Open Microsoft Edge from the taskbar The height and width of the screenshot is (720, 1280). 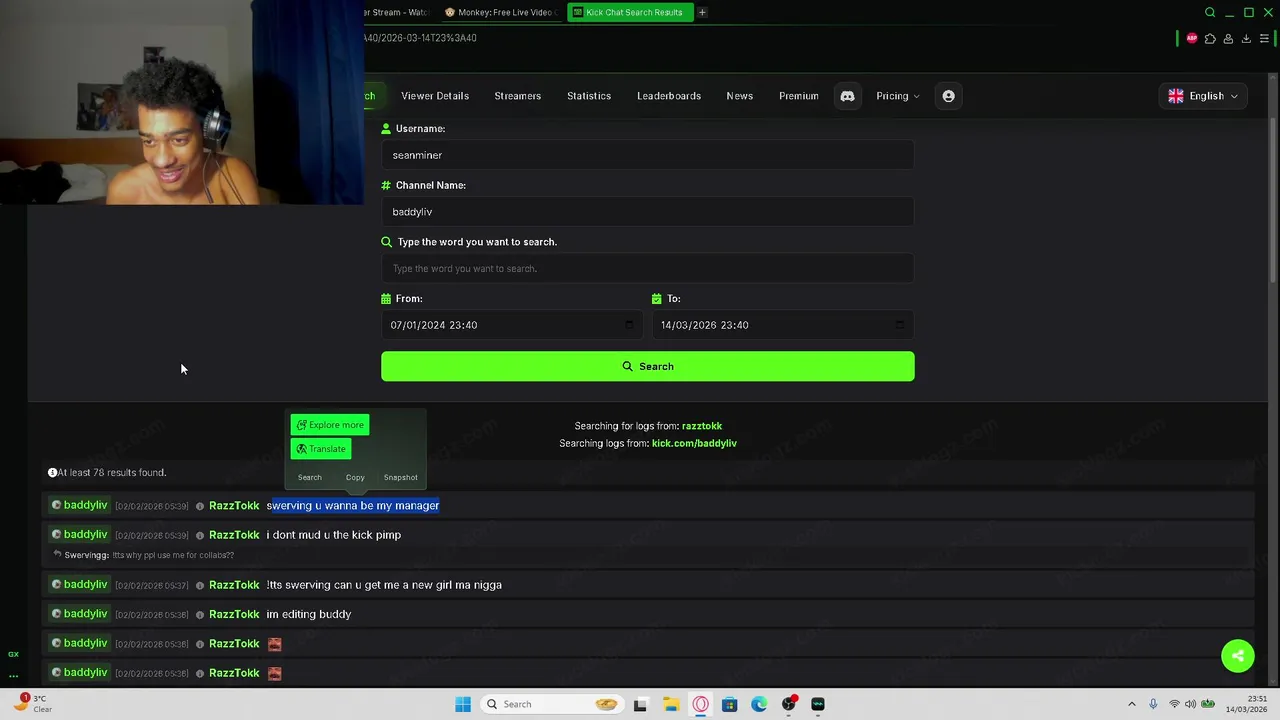point(759,704)
